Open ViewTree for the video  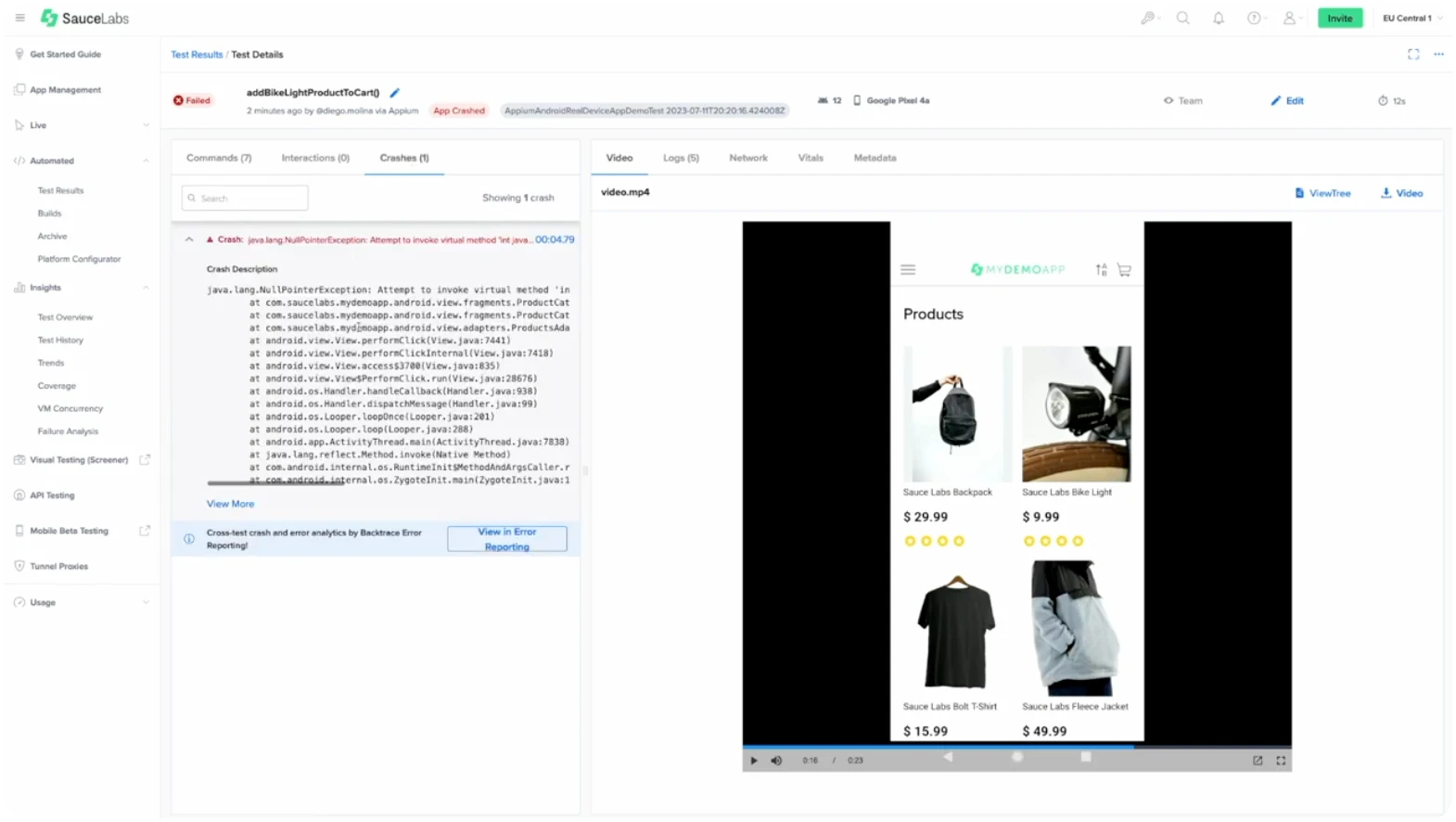(1322, 193)
